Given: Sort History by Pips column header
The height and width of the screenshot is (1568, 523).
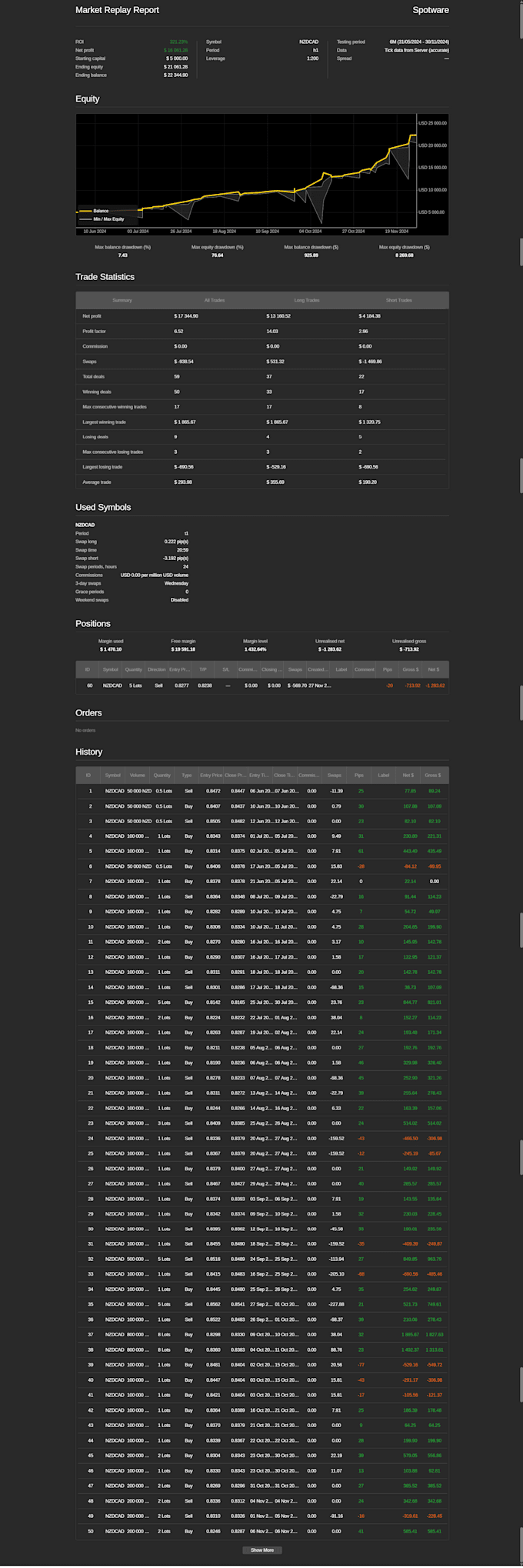Looking at the screenshot, I should tap(359, 775).
